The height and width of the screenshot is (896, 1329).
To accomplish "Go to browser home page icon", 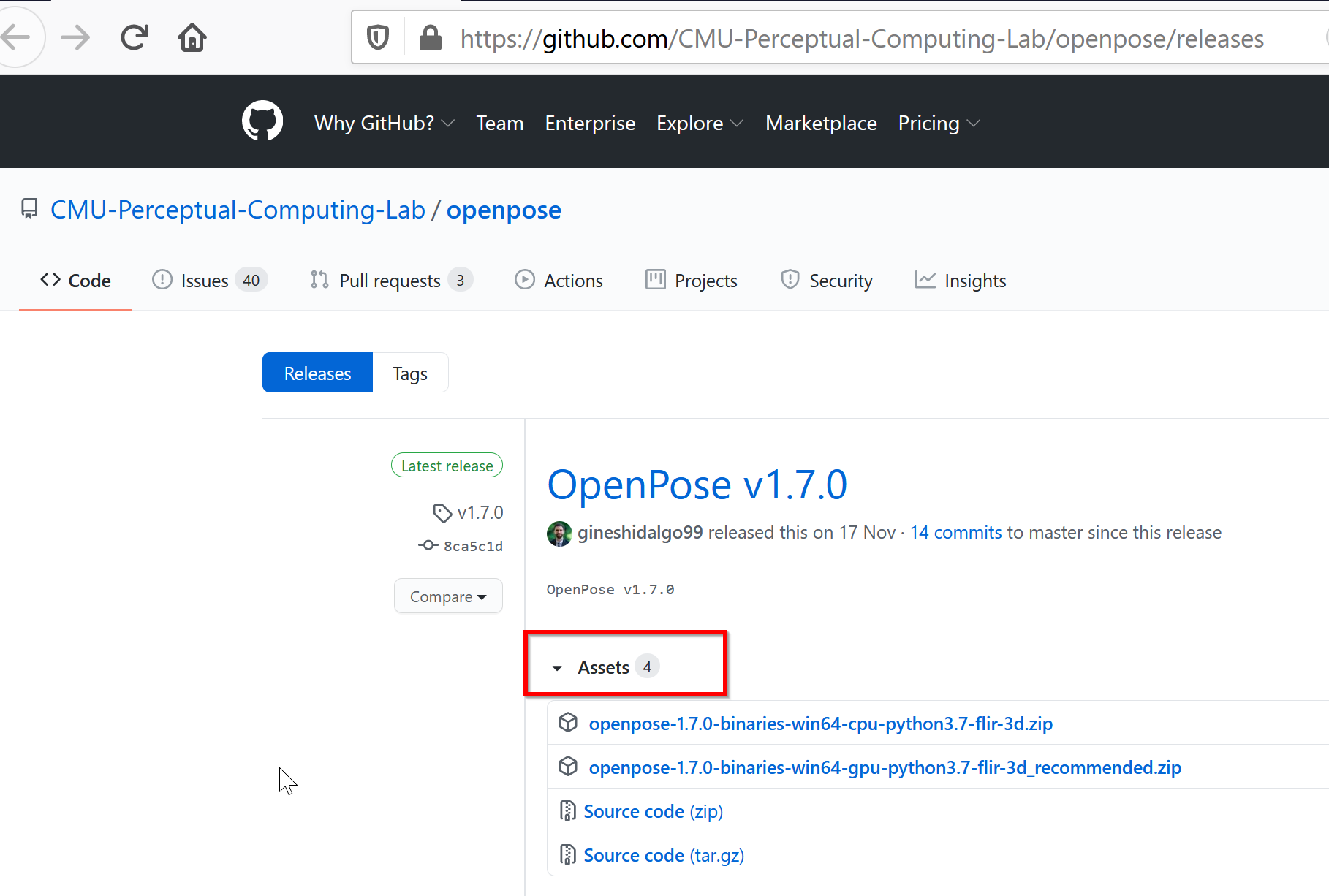I will [192, 37].
